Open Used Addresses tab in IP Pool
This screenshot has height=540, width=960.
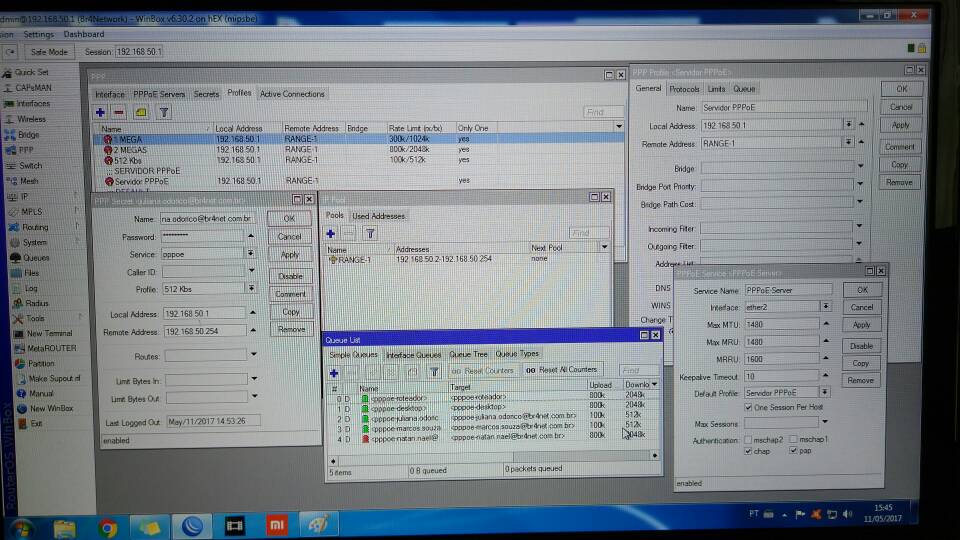pyautogui.click(x=378, y=216)
